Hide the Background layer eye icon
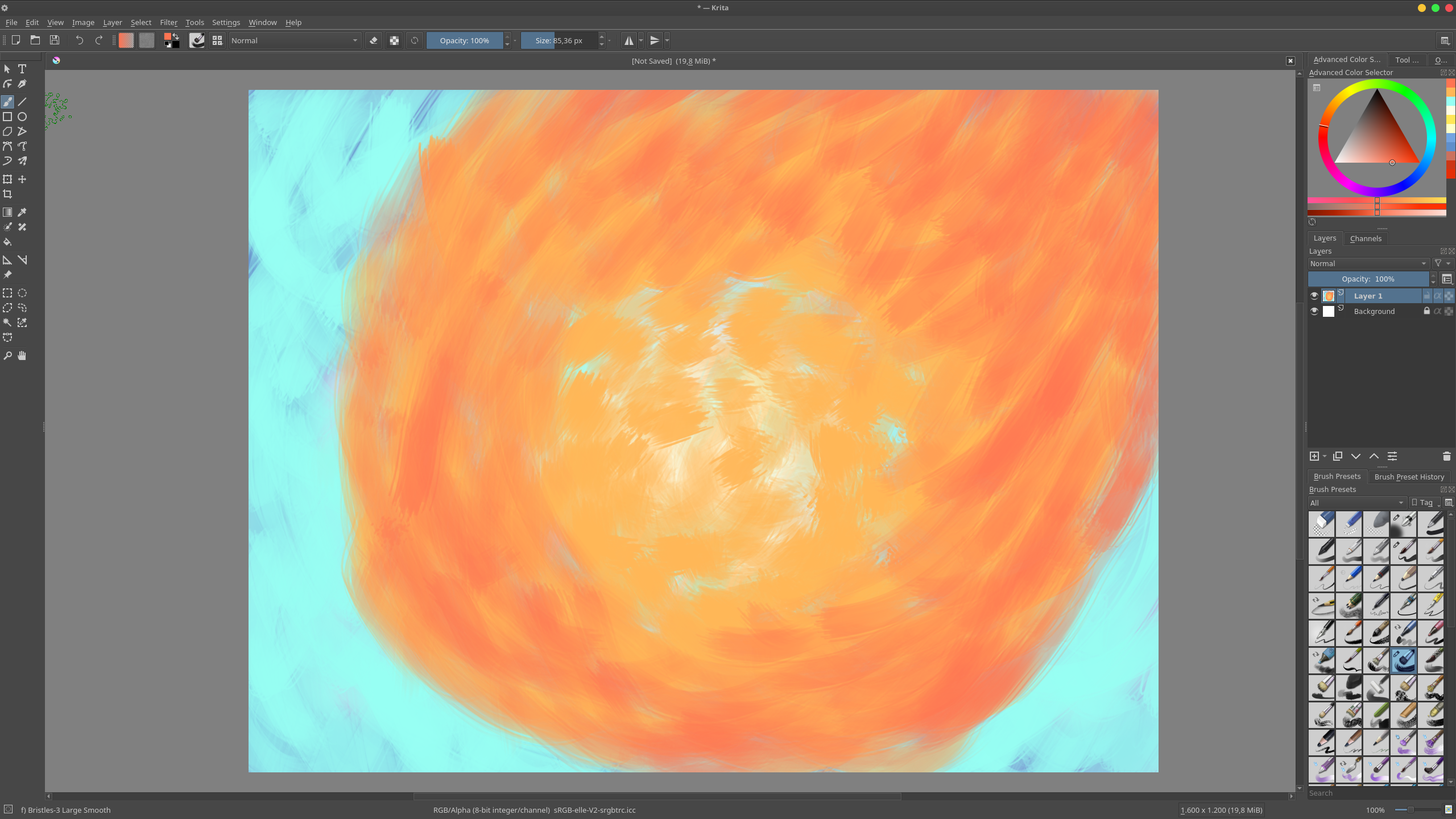The image size is (1456, 819). point(1314,311)
